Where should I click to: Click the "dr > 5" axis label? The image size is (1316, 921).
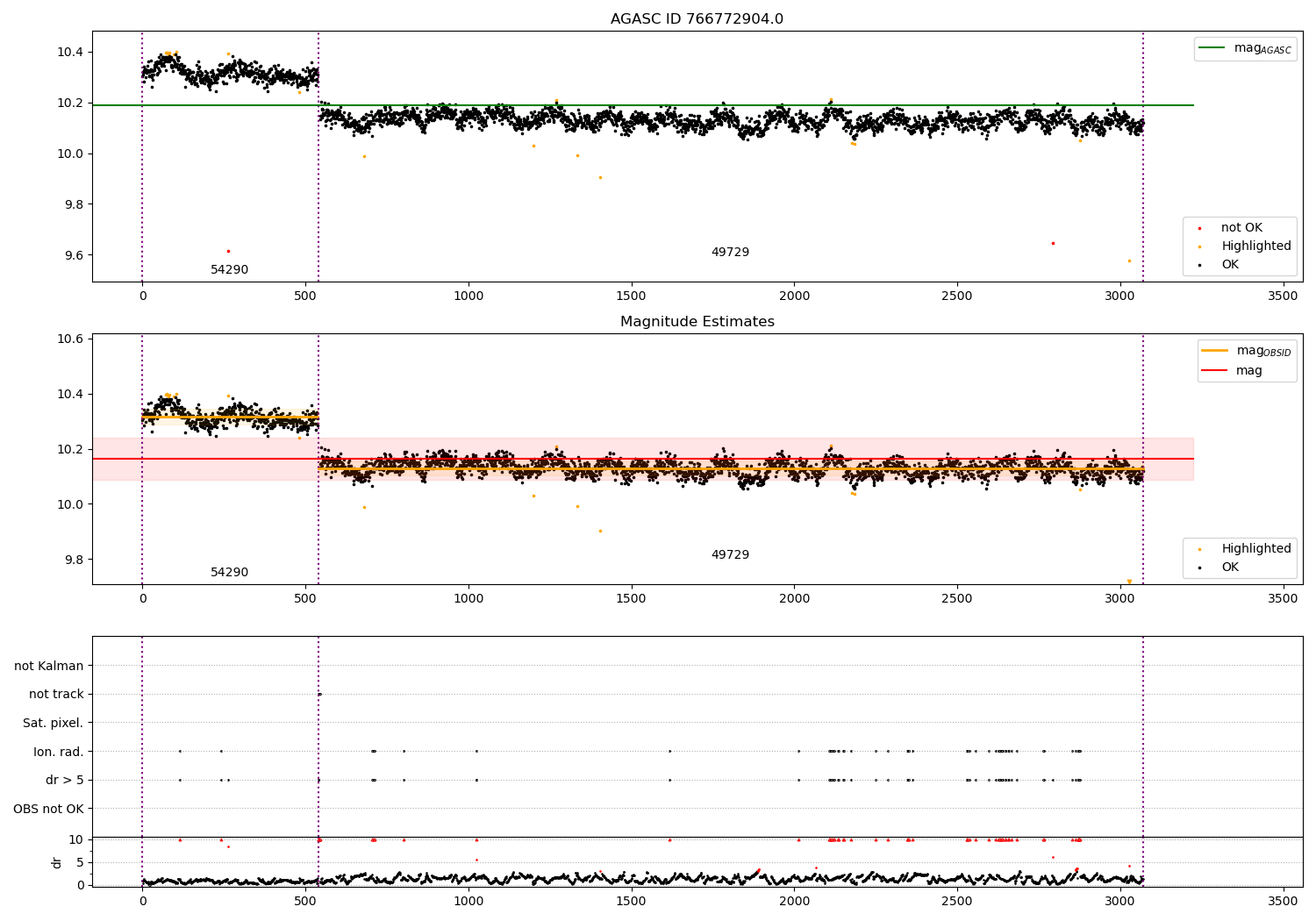click(x=65, y=780)
